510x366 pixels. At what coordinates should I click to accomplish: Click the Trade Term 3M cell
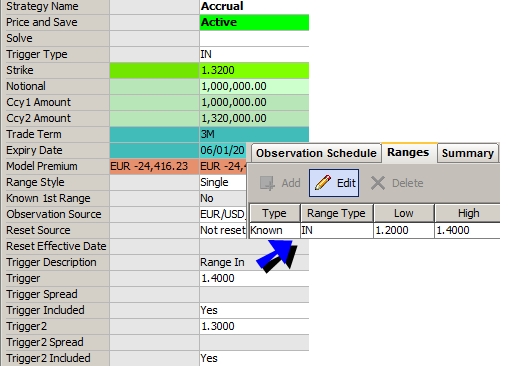(x=254, y=134)
